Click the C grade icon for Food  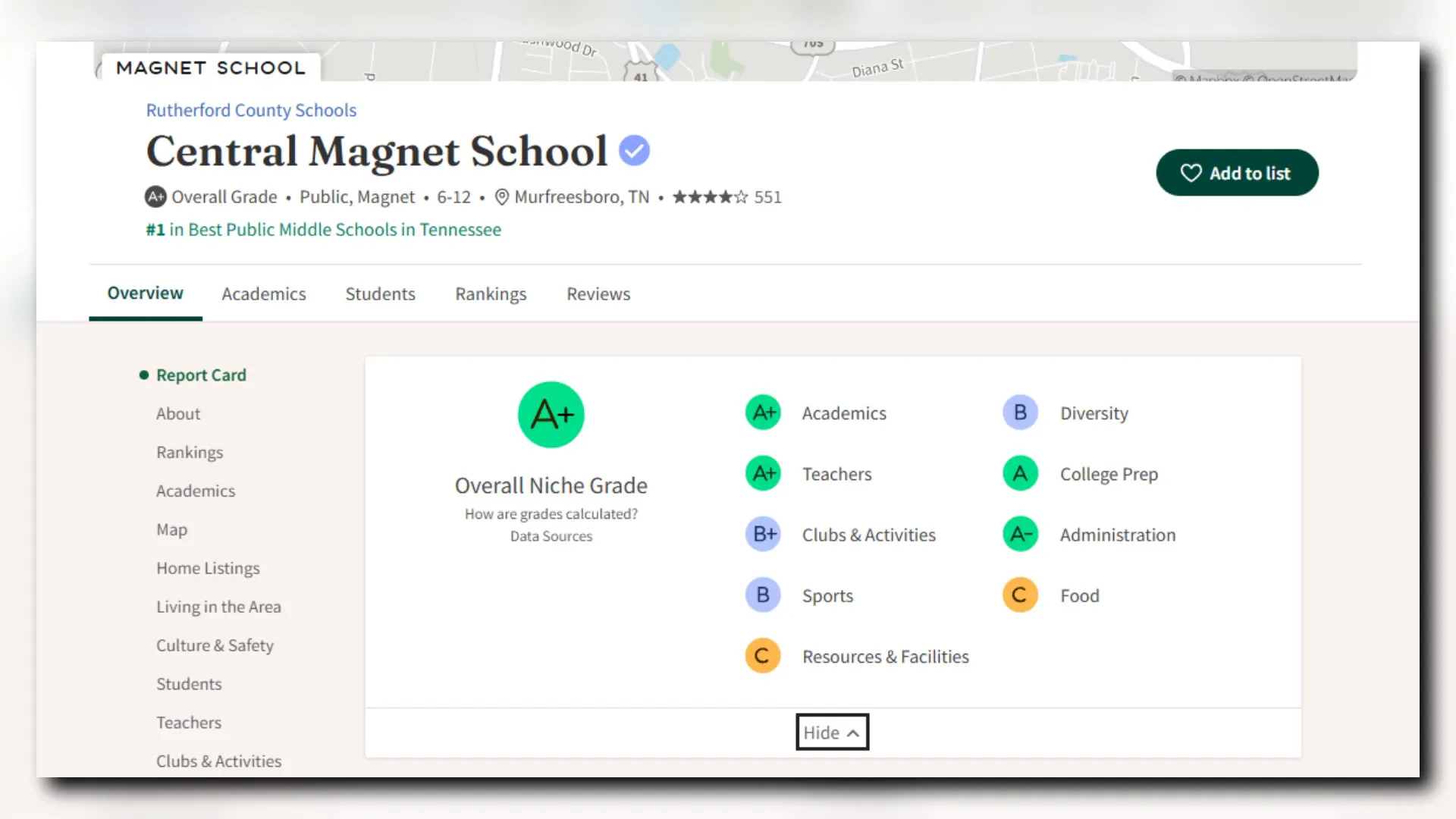(x=1020, y=595)
